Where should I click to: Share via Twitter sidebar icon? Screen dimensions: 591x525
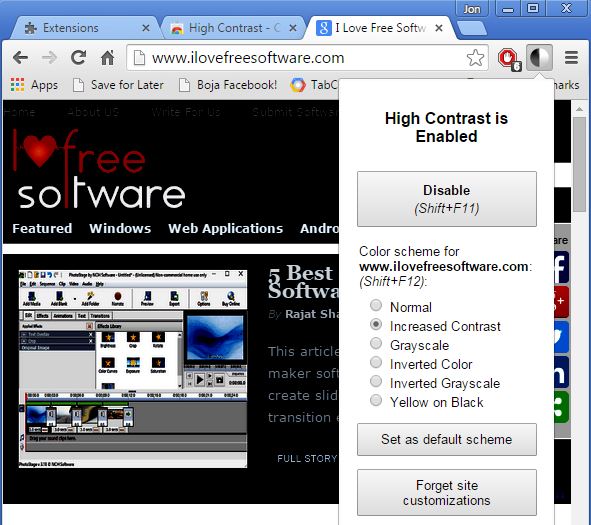[x=561, y=337]
